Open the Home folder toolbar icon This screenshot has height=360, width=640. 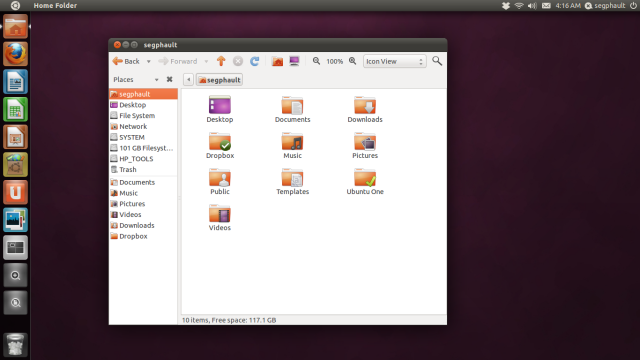[278, 61]
